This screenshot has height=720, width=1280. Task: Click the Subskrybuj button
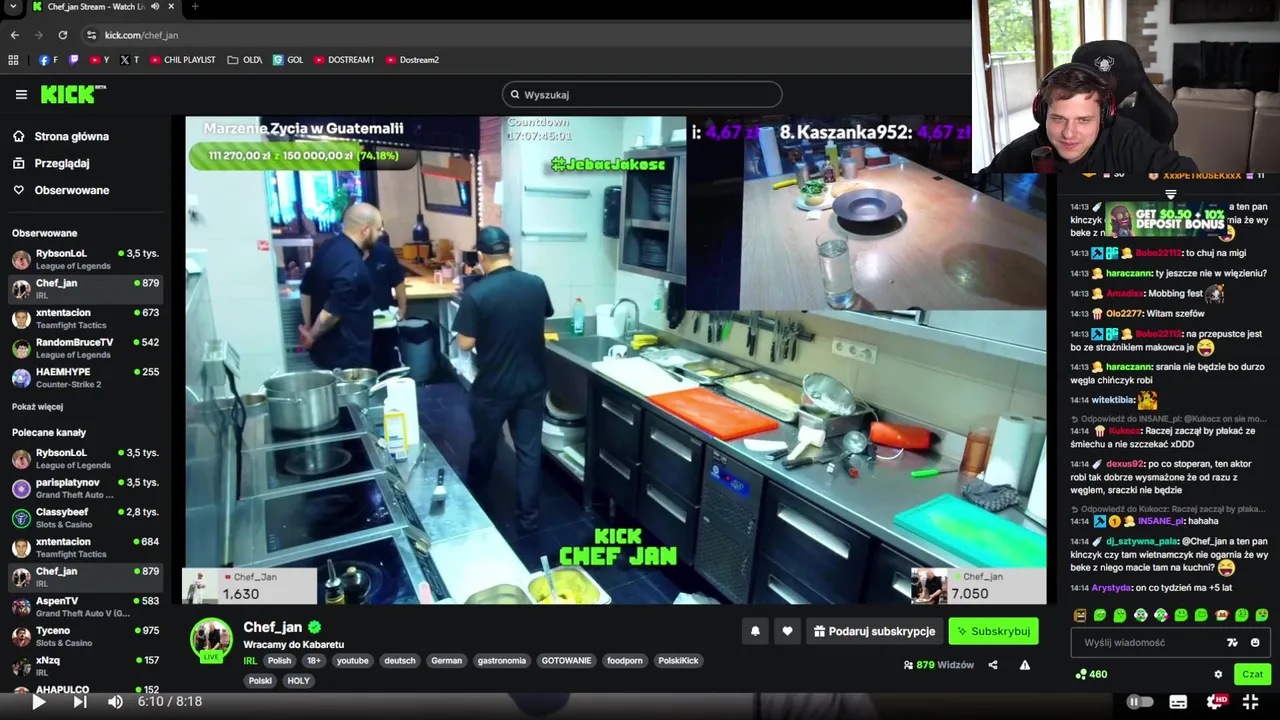(x=993, y=631)
